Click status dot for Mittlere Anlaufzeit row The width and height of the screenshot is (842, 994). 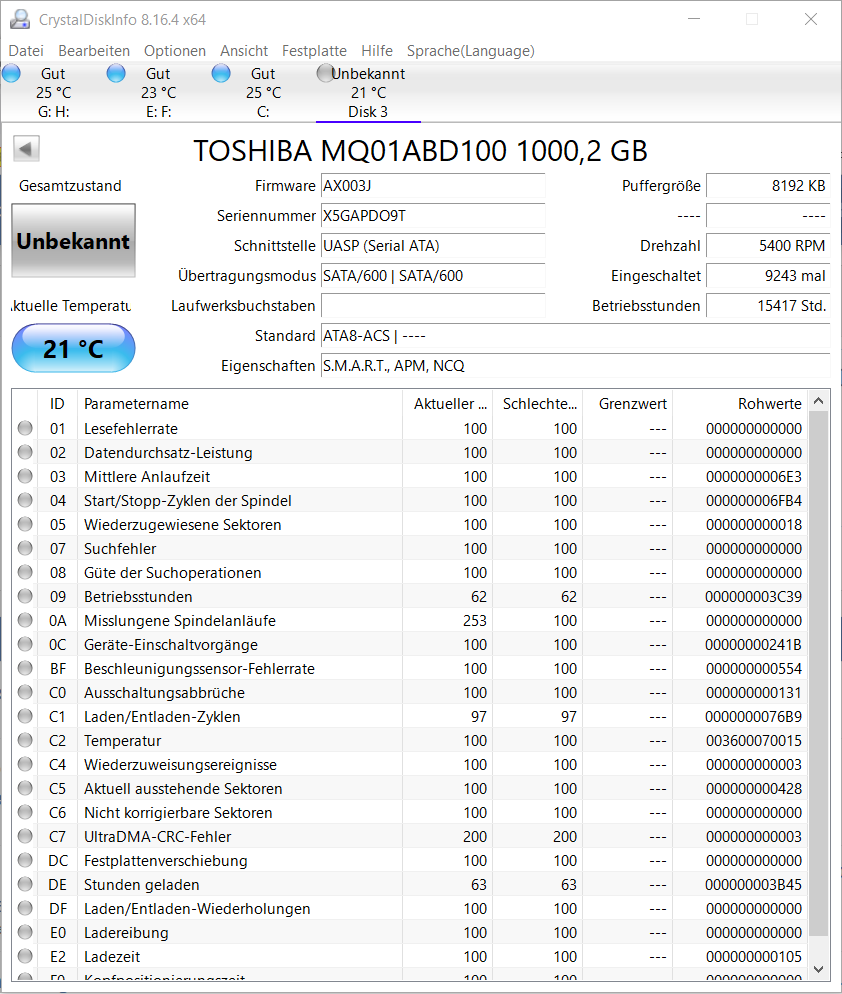25,476
